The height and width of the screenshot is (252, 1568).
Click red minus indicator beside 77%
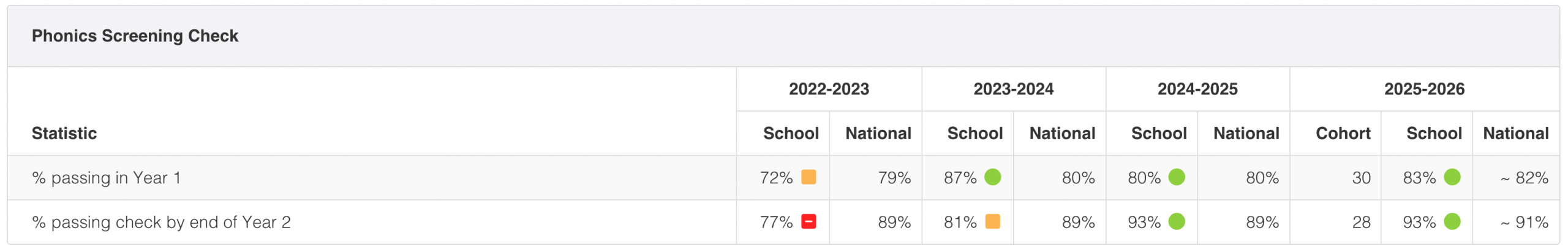(809, 221)
